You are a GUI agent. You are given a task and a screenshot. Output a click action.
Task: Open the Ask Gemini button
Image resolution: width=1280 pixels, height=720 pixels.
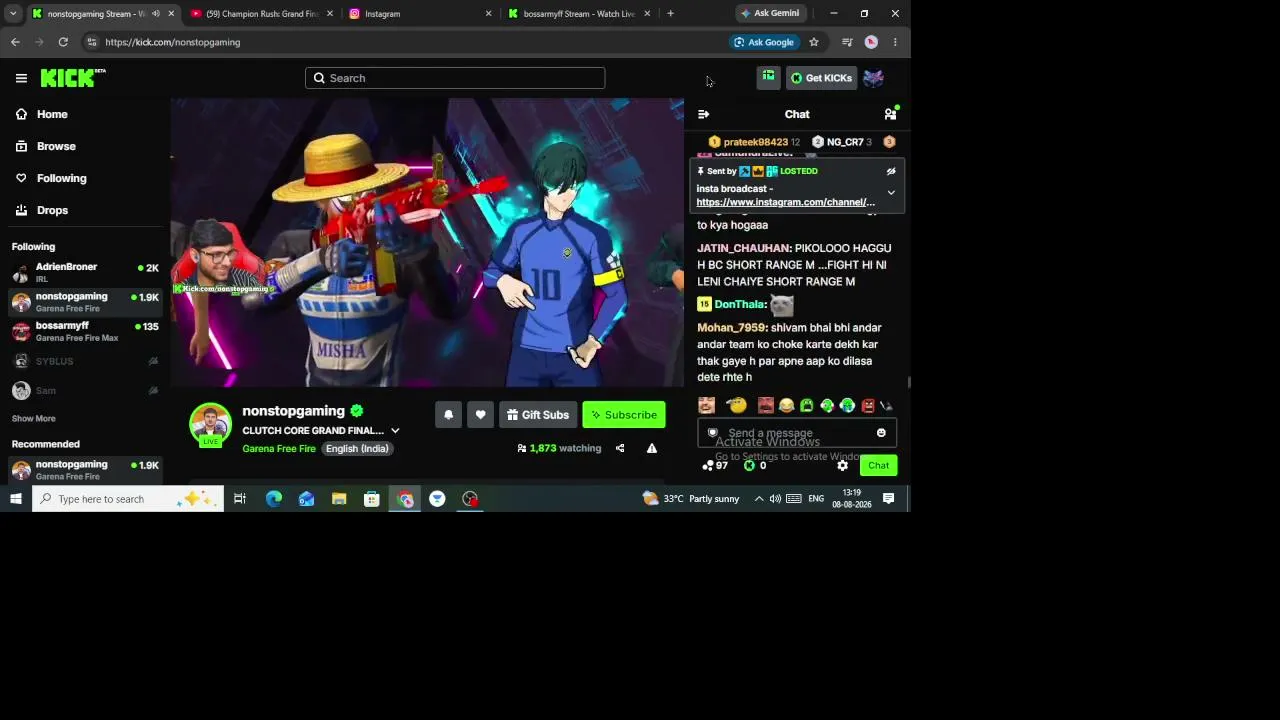tap(771, 14)
